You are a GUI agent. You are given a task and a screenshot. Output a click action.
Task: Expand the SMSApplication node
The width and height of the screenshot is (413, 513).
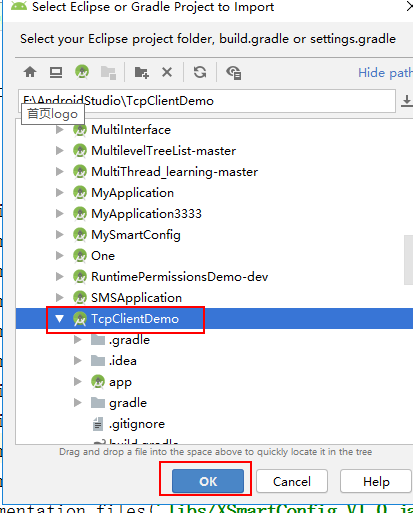(x=60, y=297)
